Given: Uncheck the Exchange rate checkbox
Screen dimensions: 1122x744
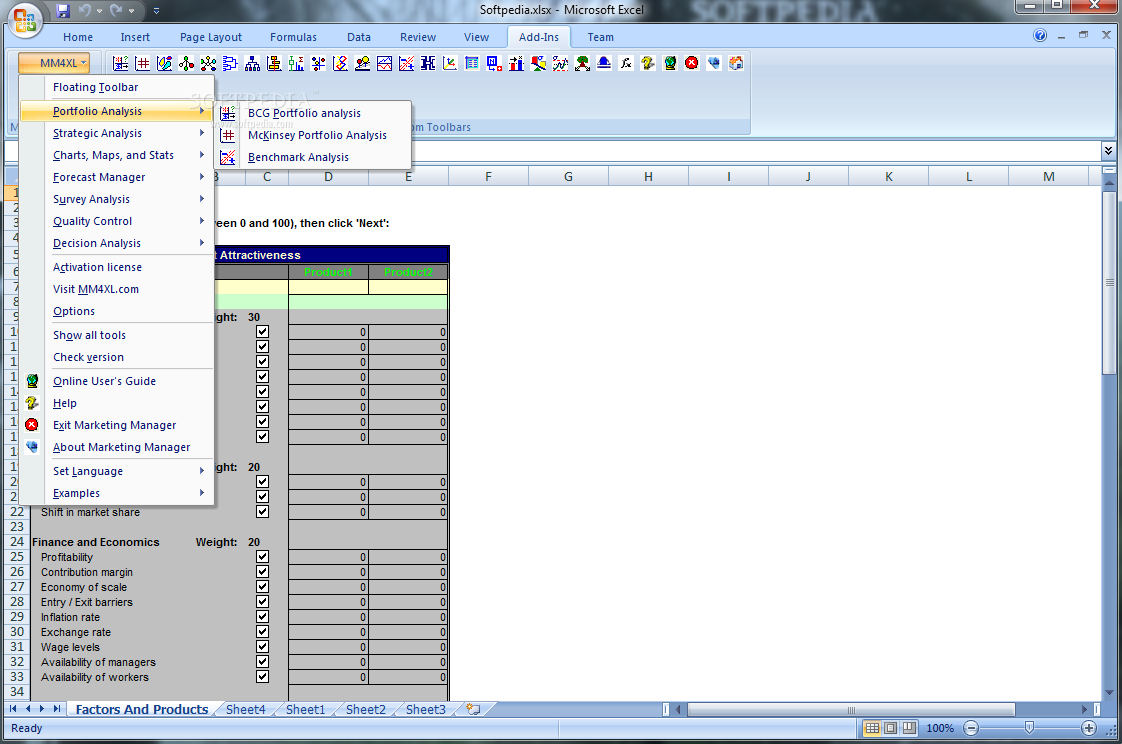Looking at the screenshot, I should pyautogui.click(x=263, y=632).
